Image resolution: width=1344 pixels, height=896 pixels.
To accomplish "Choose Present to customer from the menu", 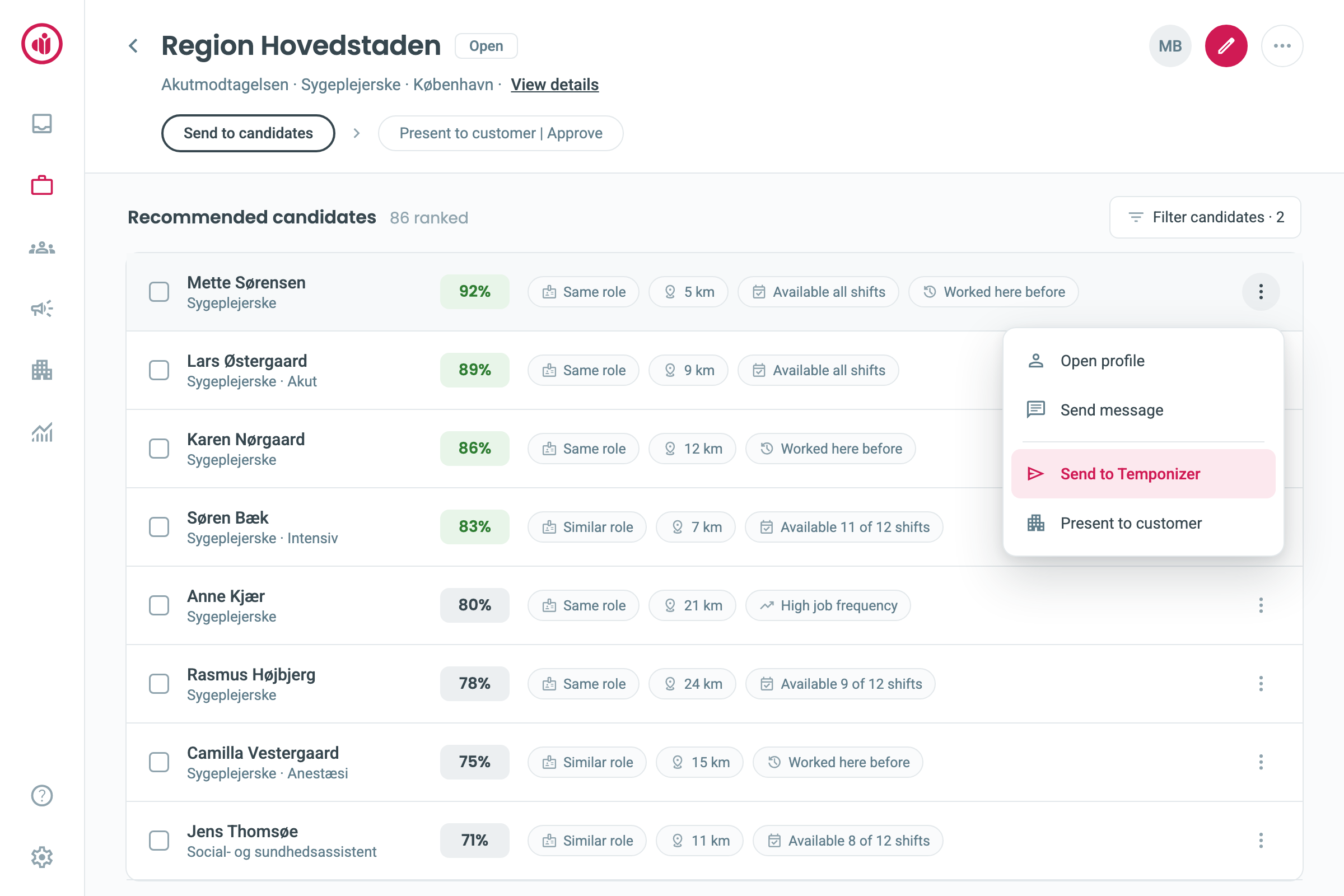I will point(1143,523).
